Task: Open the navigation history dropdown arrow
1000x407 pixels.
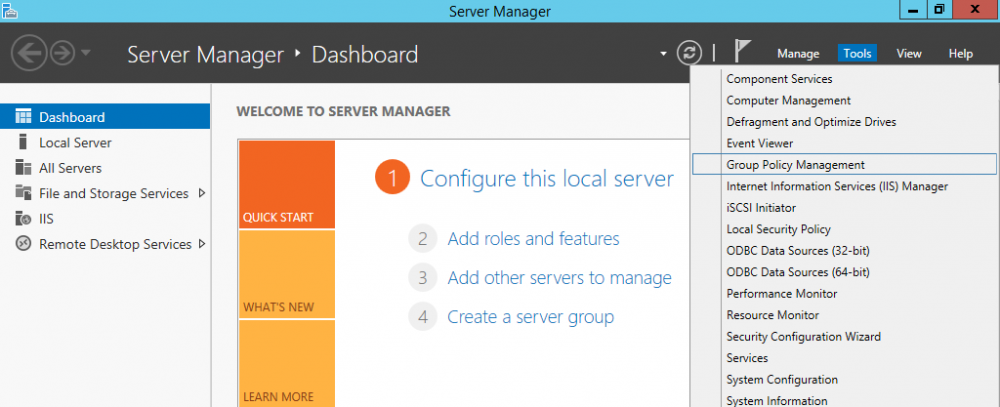Action: 85,53
